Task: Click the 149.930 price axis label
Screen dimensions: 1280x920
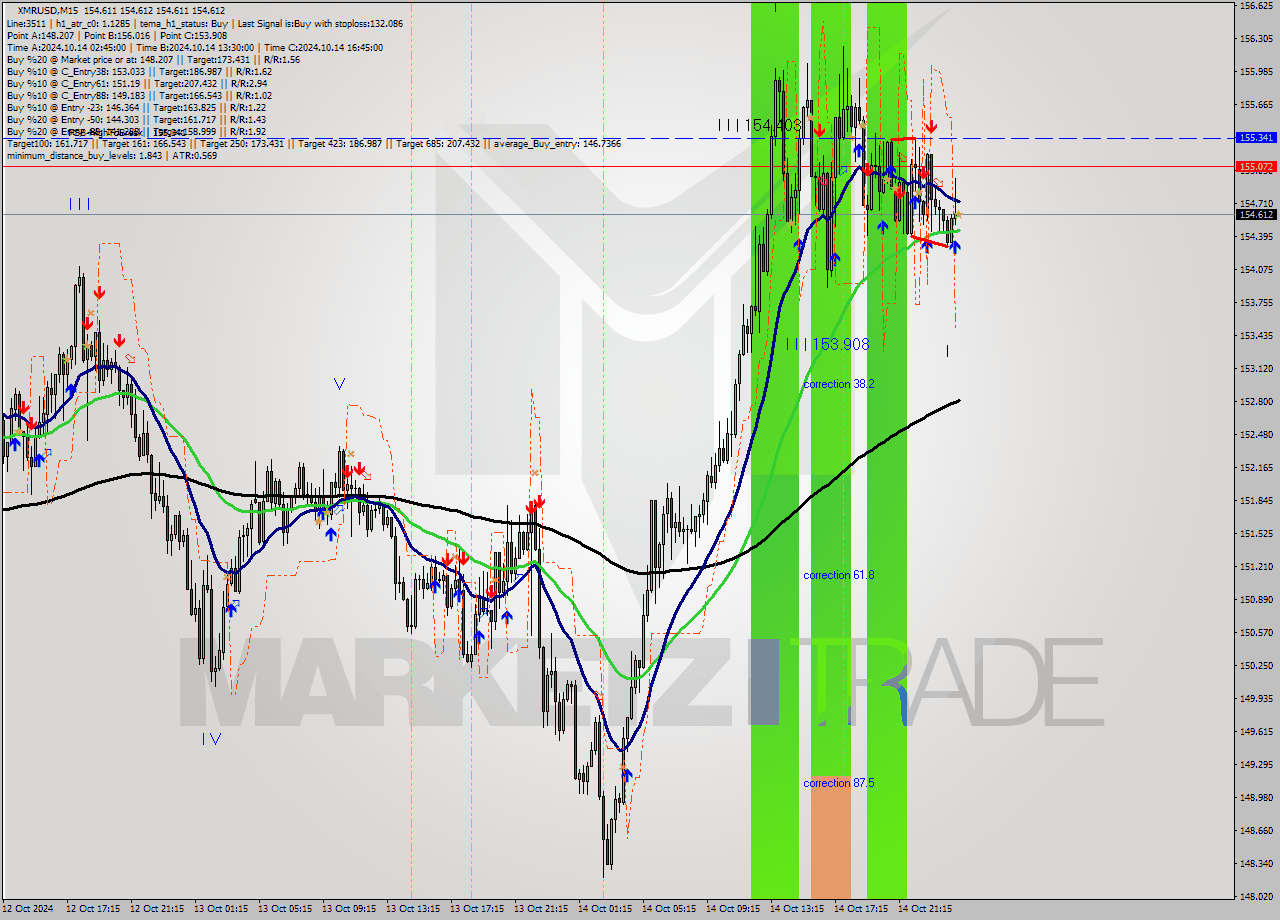Action: click(x=1256, y=699)
